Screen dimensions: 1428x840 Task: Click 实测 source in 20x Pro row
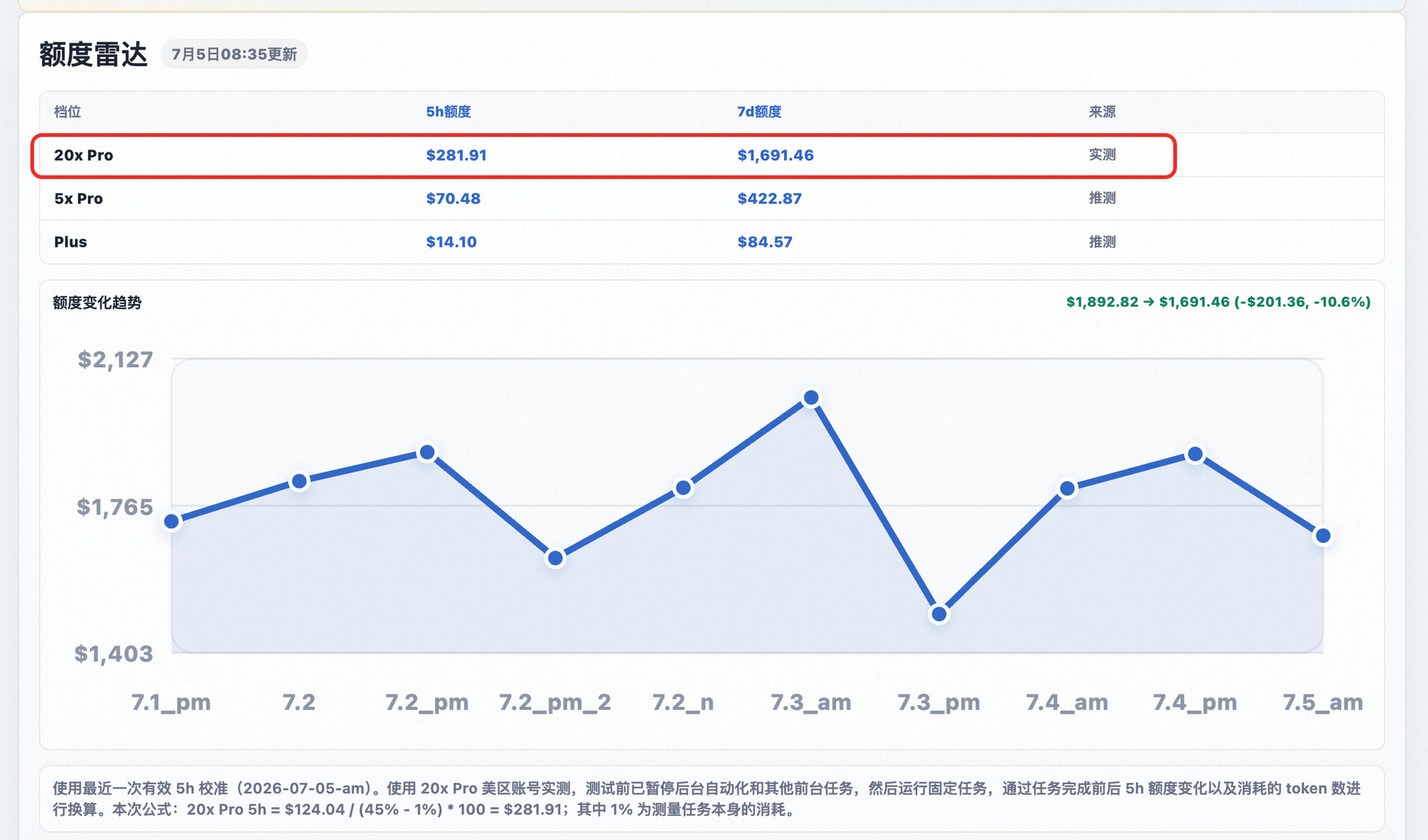1102,155
